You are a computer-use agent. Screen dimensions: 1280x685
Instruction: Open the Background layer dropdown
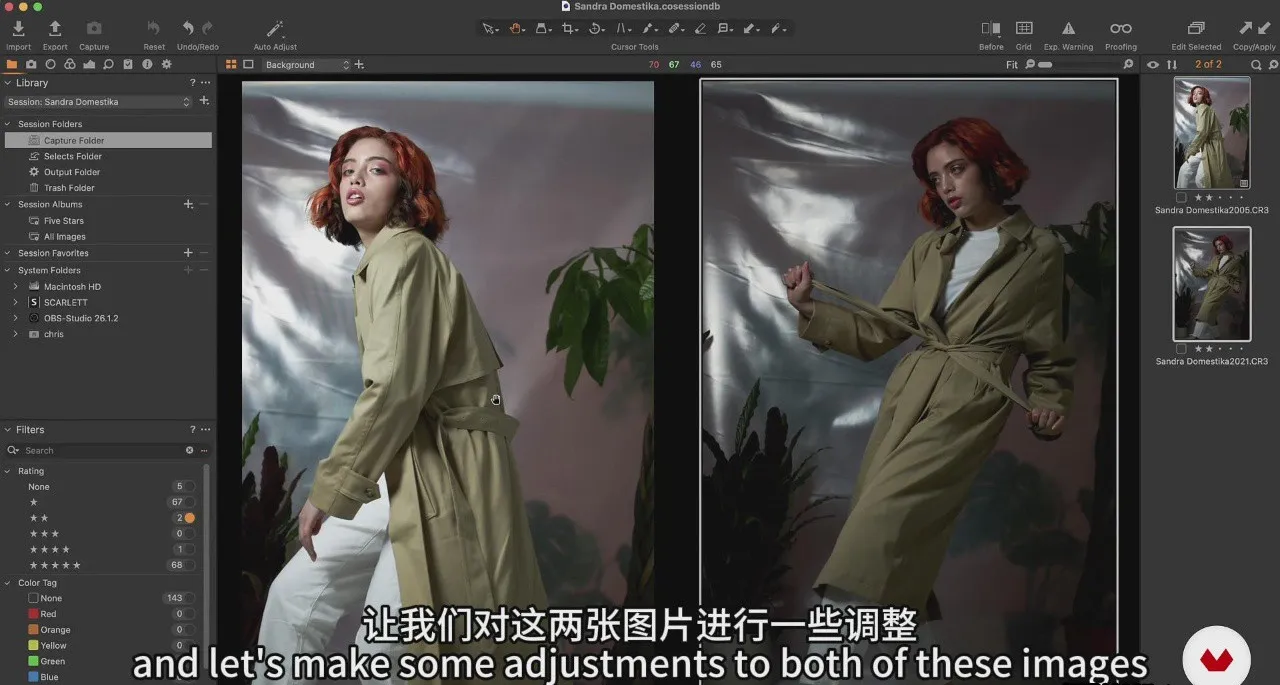(x=307, y=65)
